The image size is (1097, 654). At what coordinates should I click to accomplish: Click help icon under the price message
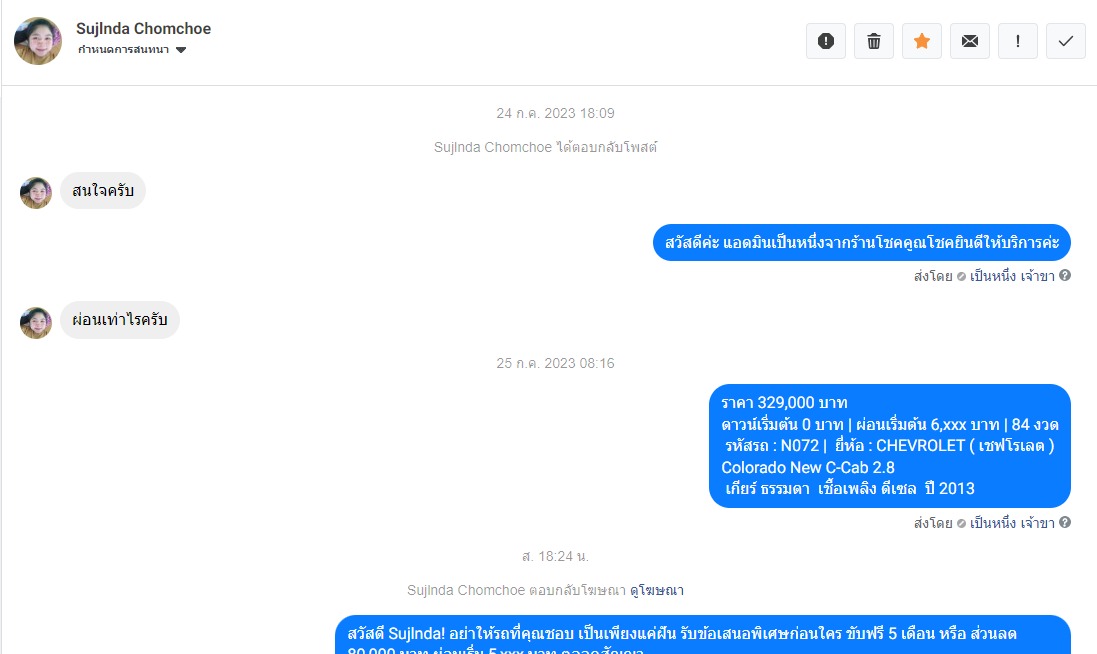[x=1065, y=523]
